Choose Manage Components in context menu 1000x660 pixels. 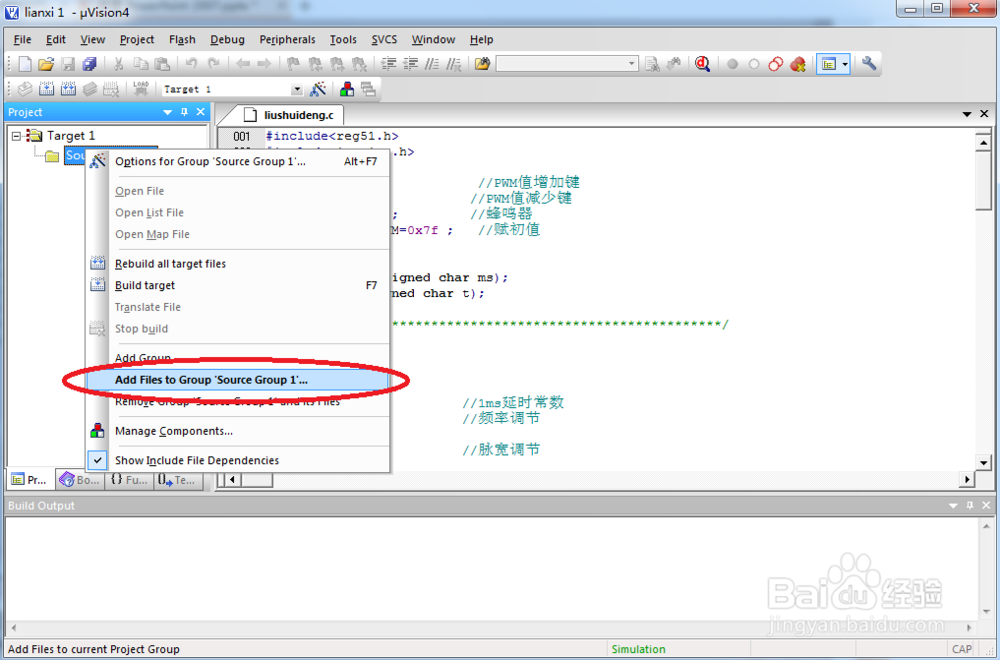(237, 431)
